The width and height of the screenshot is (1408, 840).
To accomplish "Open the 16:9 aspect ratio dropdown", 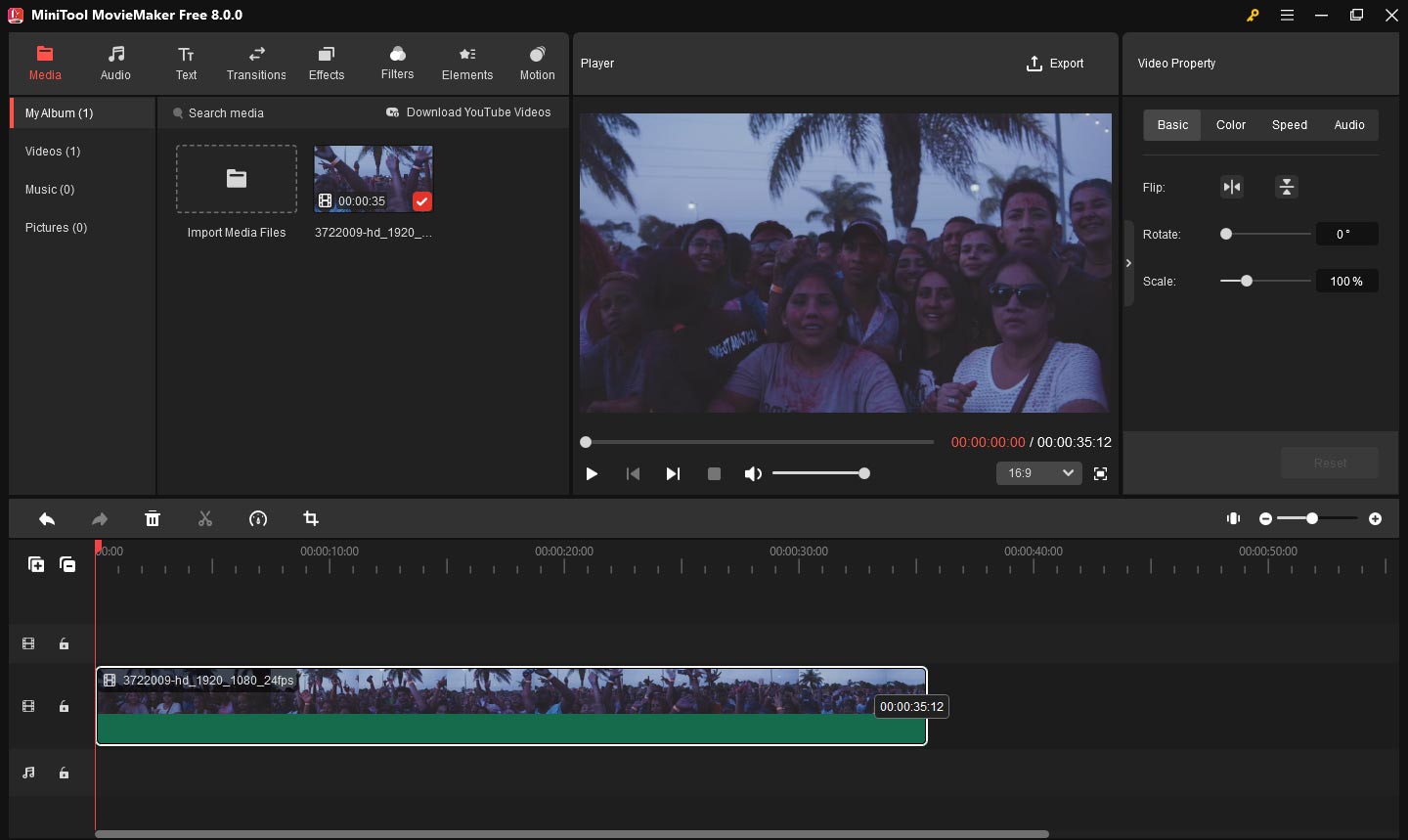I will tap(1039, 473).
